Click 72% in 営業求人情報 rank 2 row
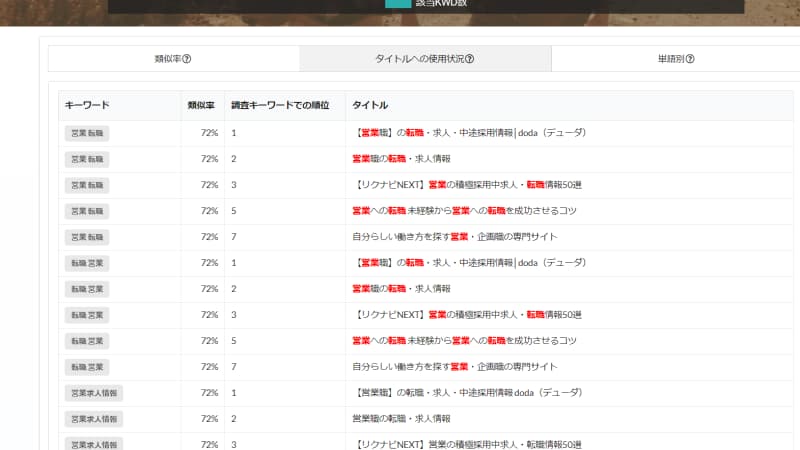800x450 pixels. pyautogui.click(x=209, y=419)
